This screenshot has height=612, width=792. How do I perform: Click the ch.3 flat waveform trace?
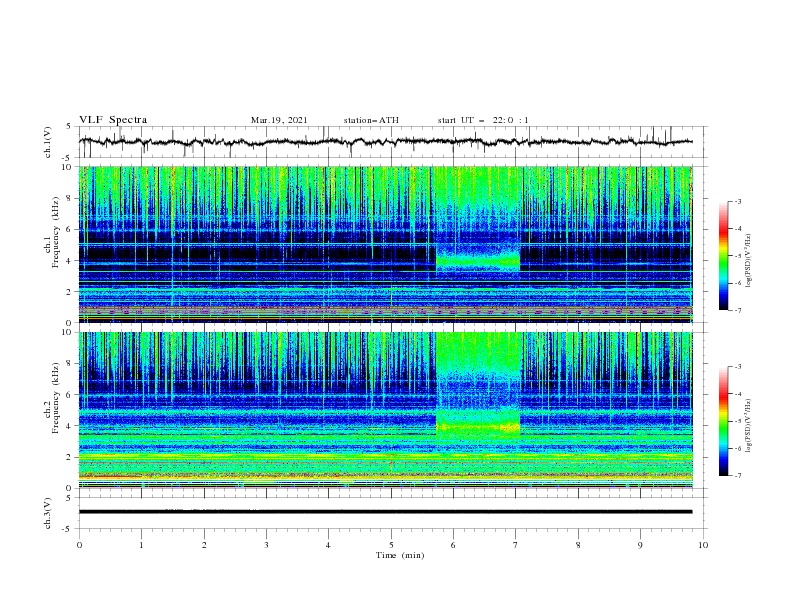click(x=385, y=512)
